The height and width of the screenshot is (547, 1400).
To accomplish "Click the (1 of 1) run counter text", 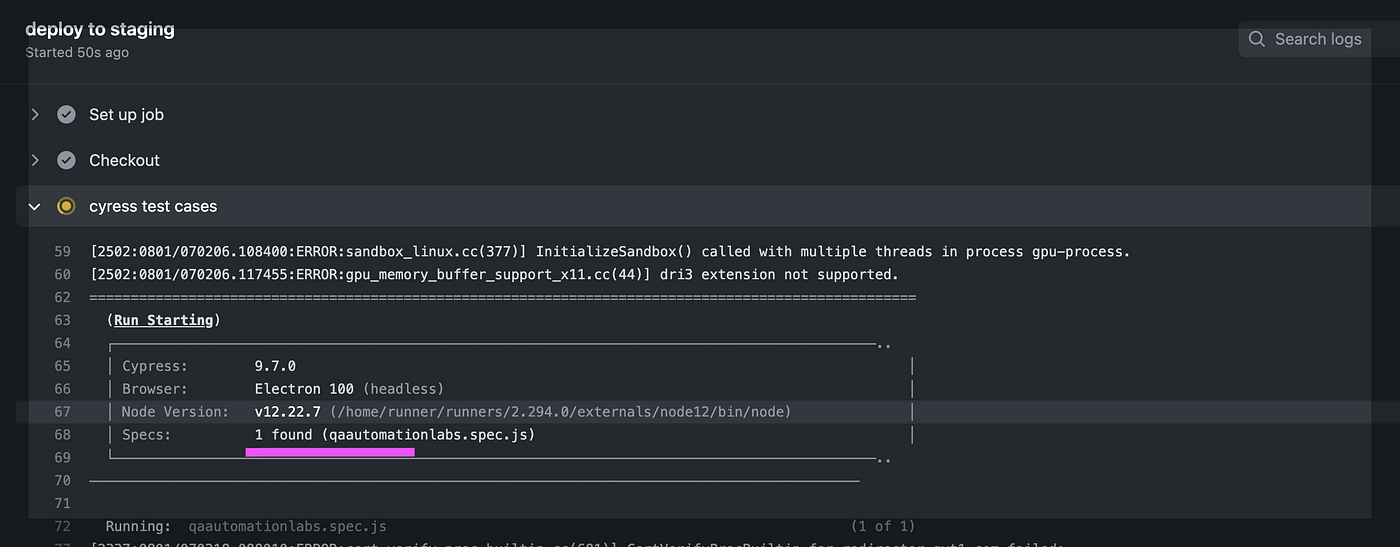I will click(883, 526).
